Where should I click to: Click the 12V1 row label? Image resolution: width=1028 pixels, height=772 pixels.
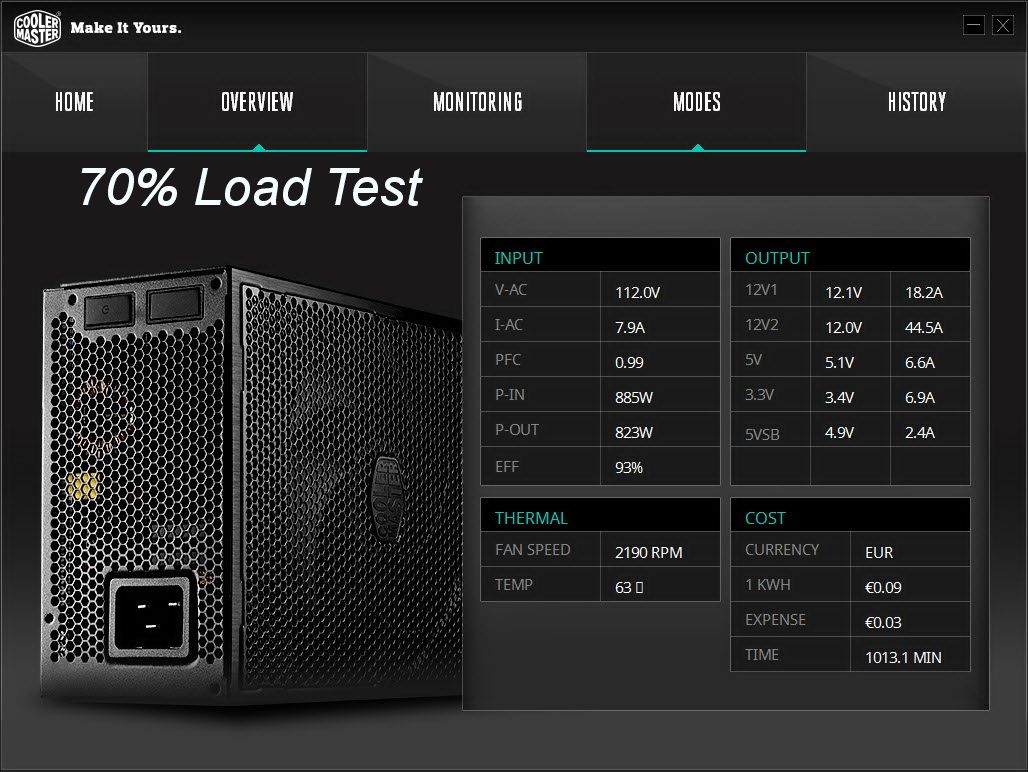pyautogui.click(x=761, y=290)
